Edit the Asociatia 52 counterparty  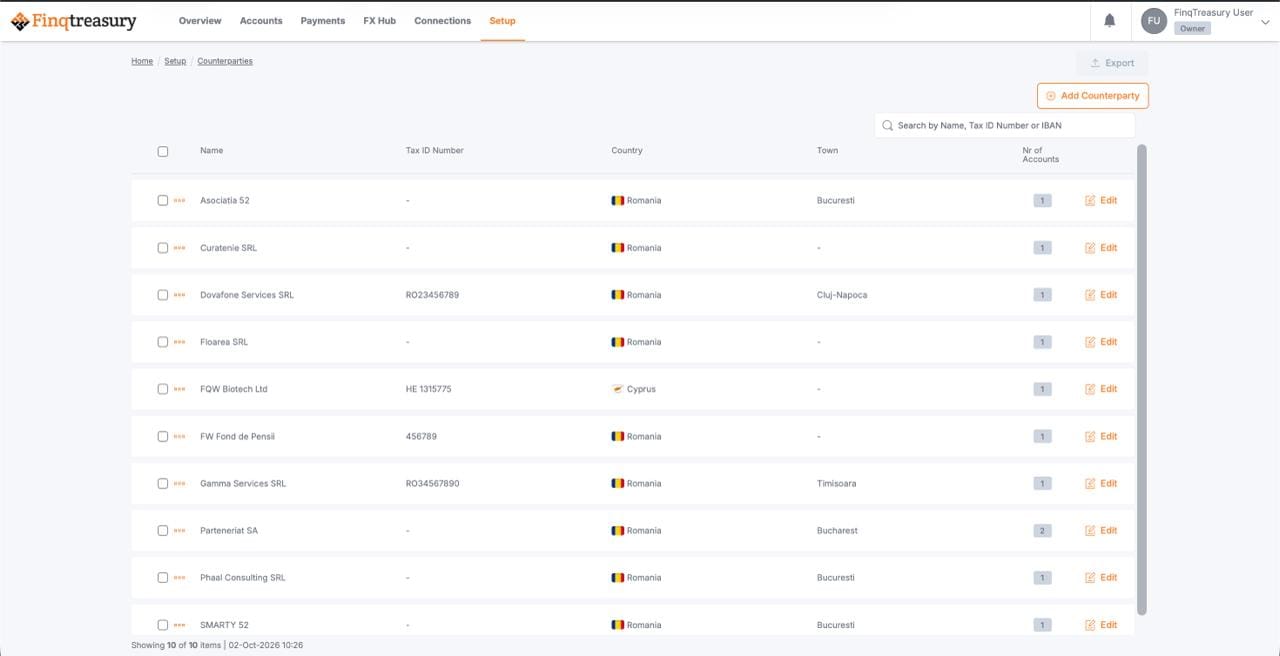coord(1101,200)
